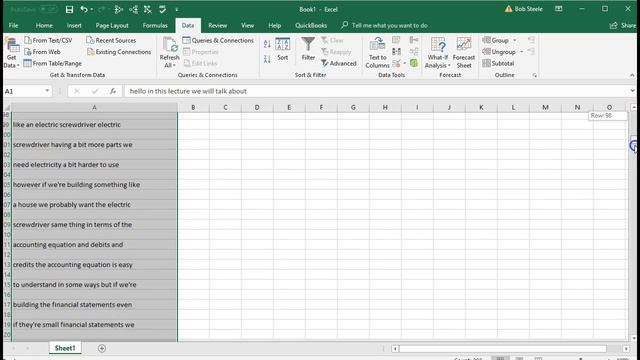The image size is (640, 360).
Task: Select the Sheet1 tab
Action: (65, 348)
